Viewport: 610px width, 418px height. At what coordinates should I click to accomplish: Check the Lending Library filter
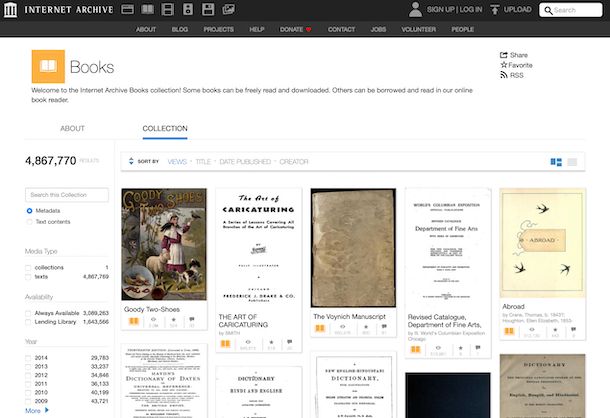(28, 322)
